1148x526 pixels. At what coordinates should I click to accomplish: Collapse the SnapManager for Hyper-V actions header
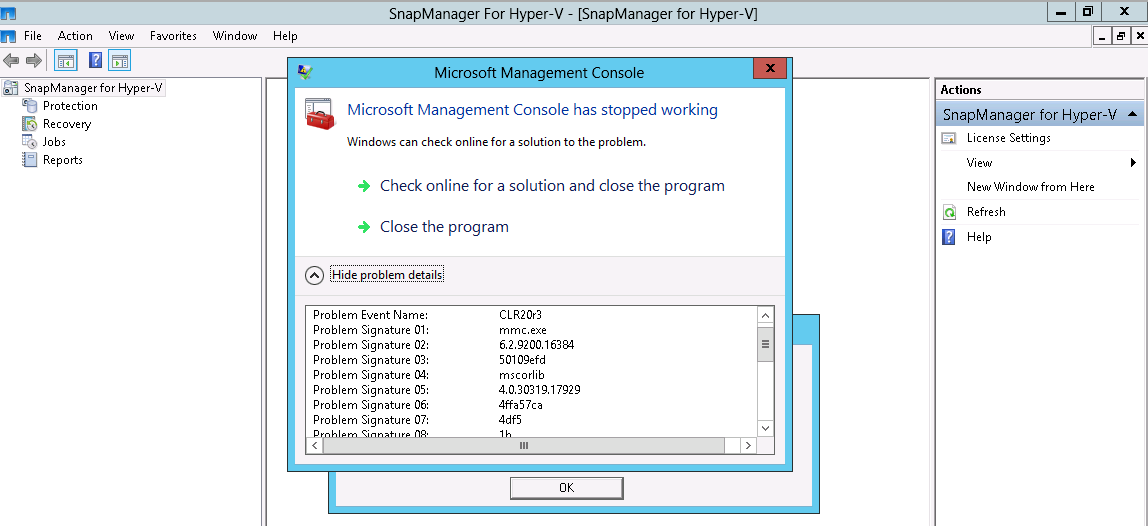pyautogui.click(x=1132, y=114)
